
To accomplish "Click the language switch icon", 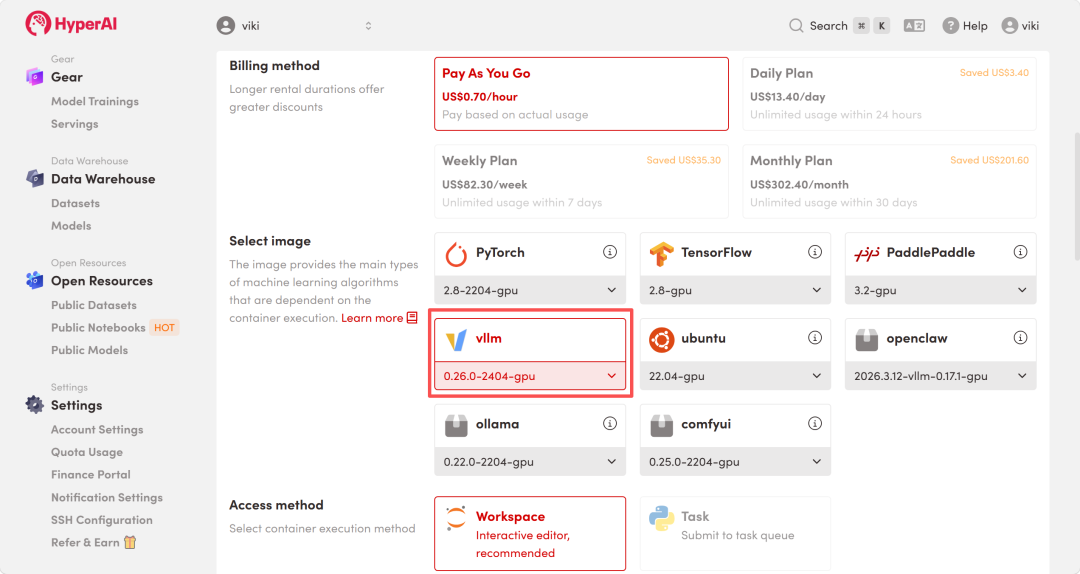I will pyautogui.click(x=914, y=25).
